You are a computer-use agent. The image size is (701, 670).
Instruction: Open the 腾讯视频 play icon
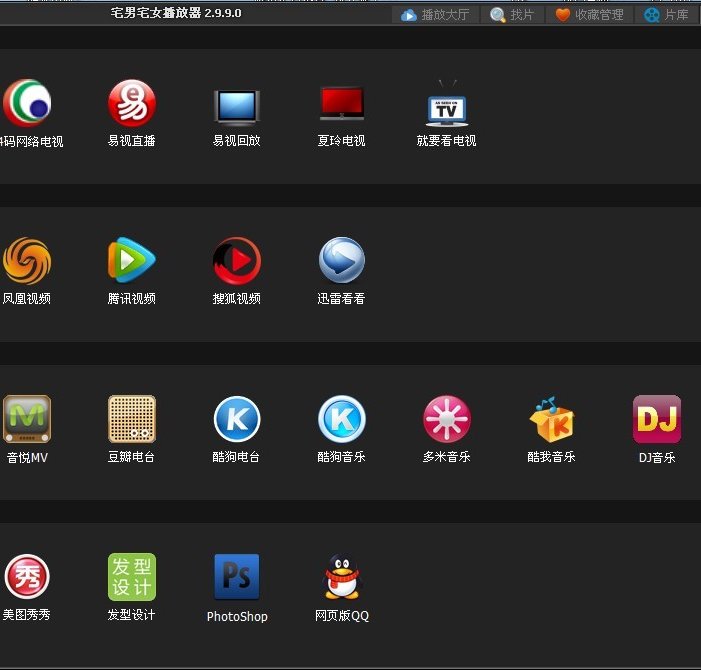132,260
